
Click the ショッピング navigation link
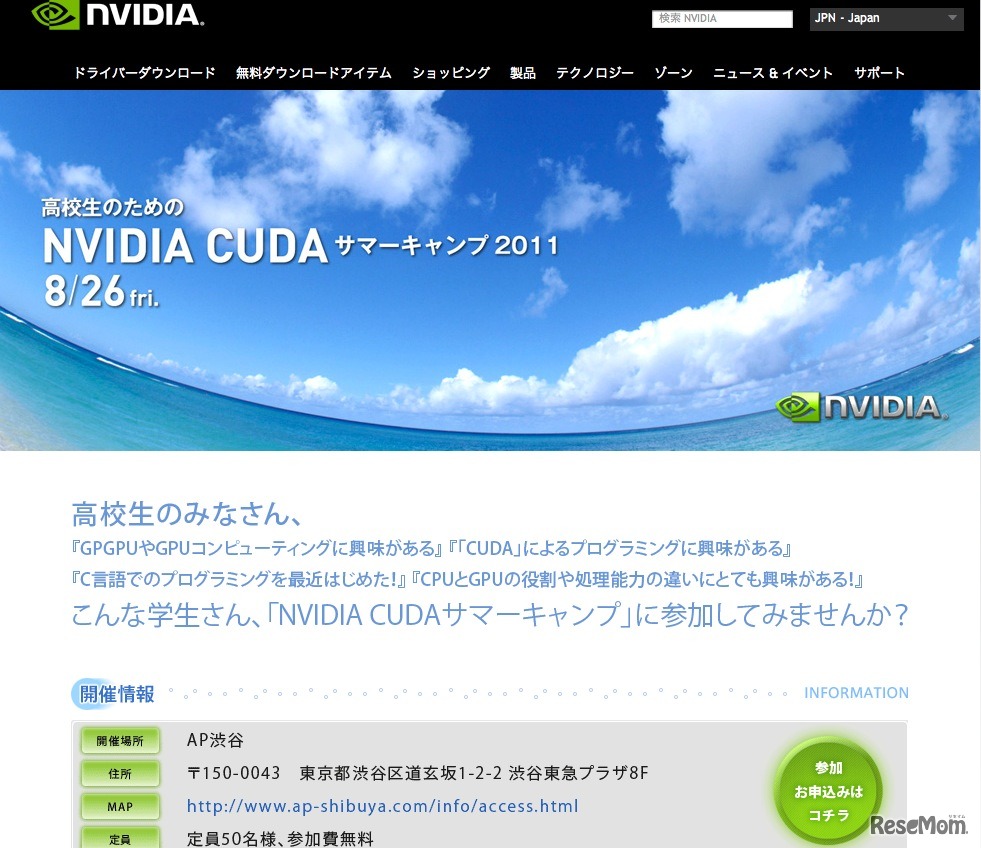click(450, 72)
